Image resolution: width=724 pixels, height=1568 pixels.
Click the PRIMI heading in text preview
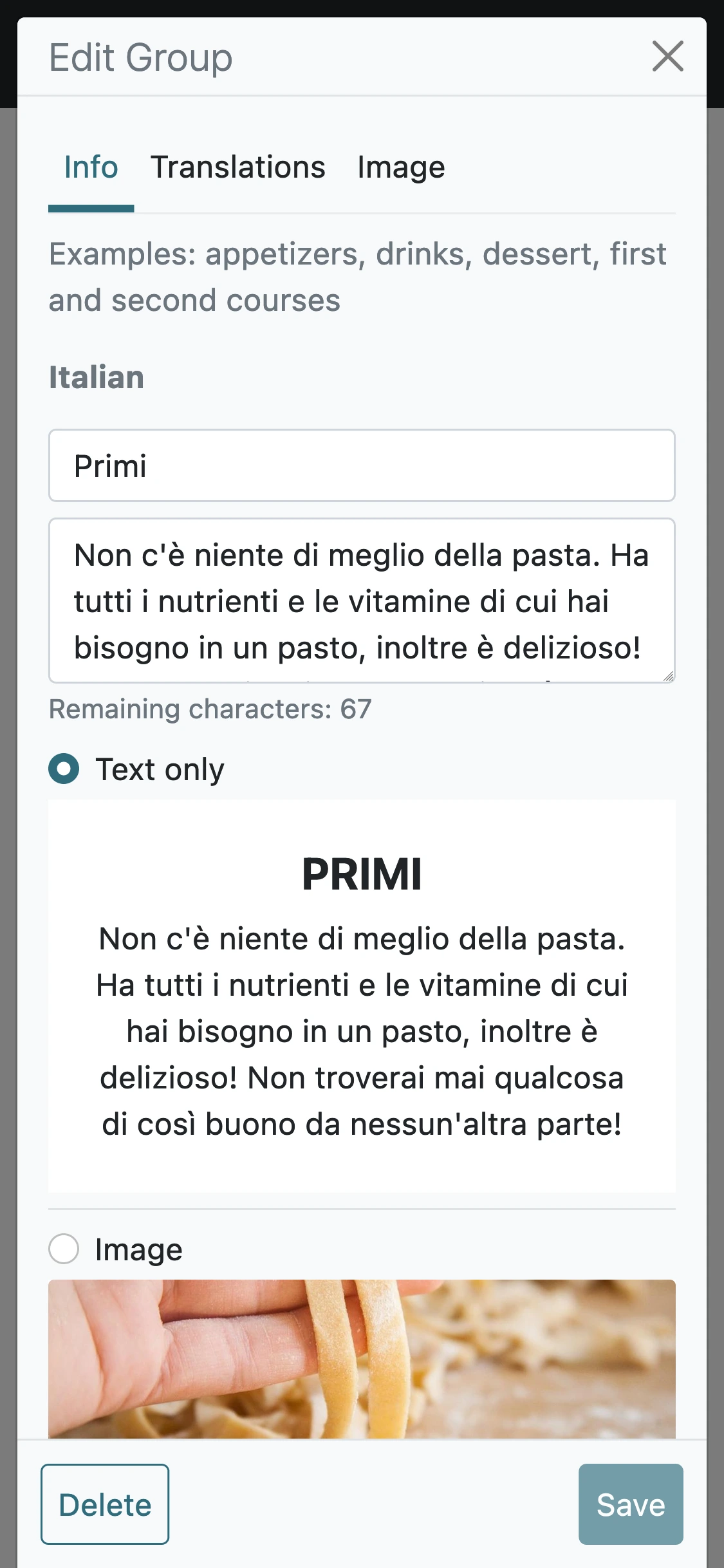[362, 875]
